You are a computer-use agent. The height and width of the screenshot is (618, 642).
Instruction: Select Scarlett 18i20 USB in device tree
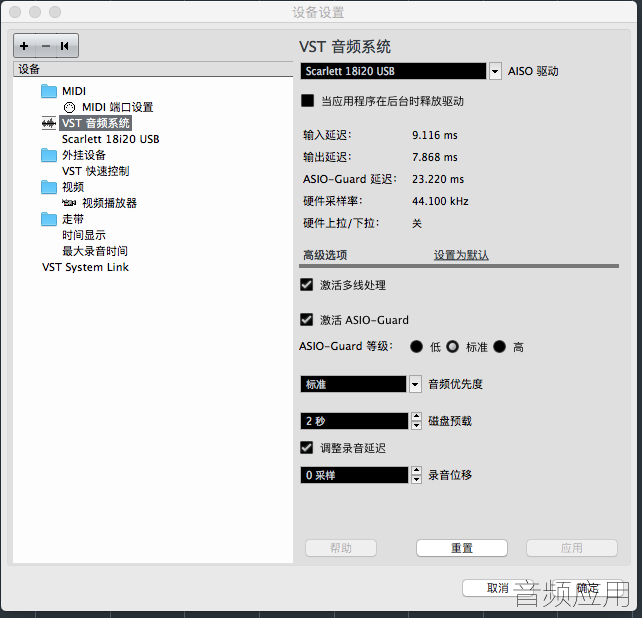click(111, 139)
